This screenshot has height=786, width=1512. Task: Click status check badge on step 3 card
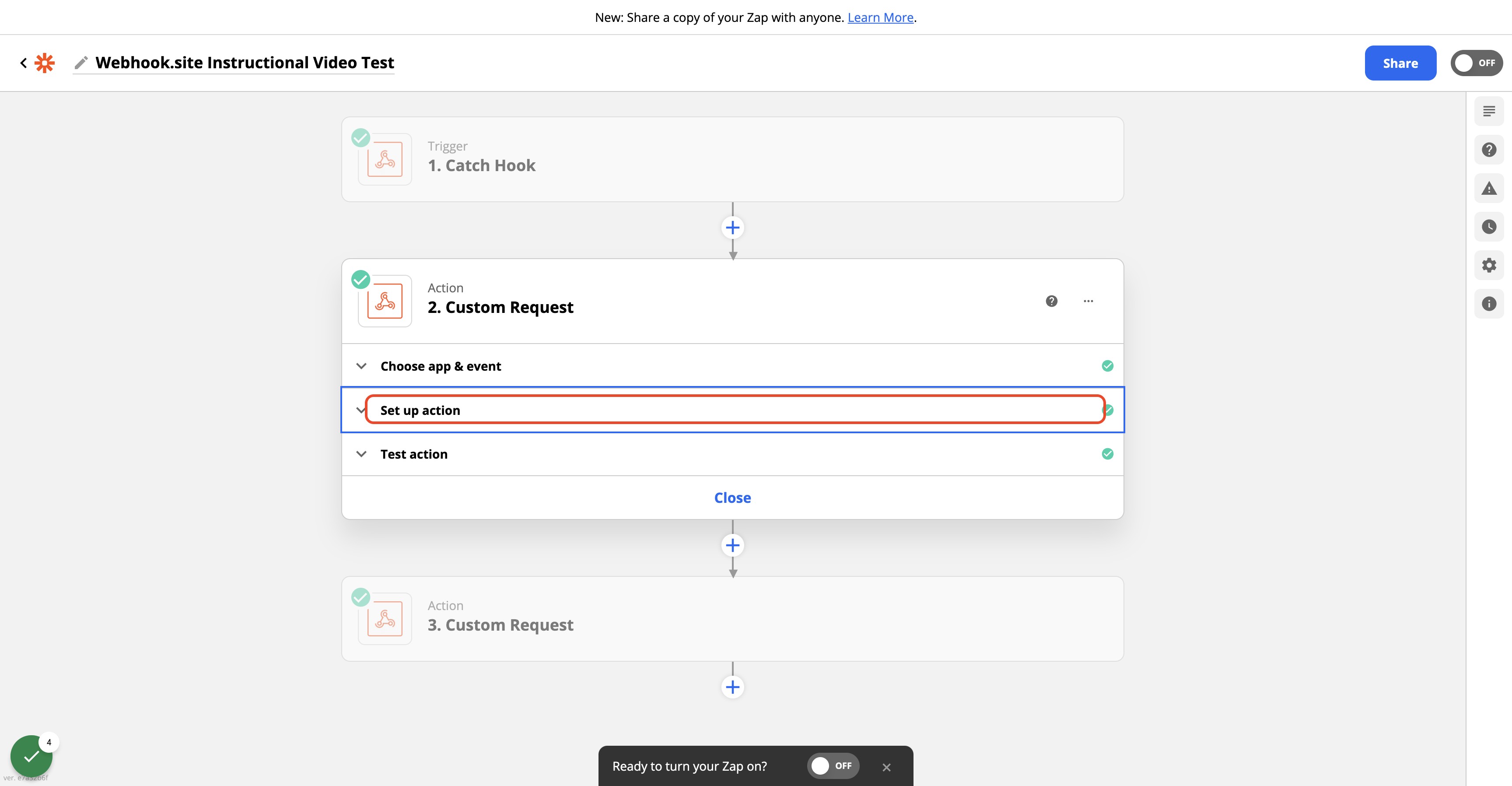[x=360, y=597]
